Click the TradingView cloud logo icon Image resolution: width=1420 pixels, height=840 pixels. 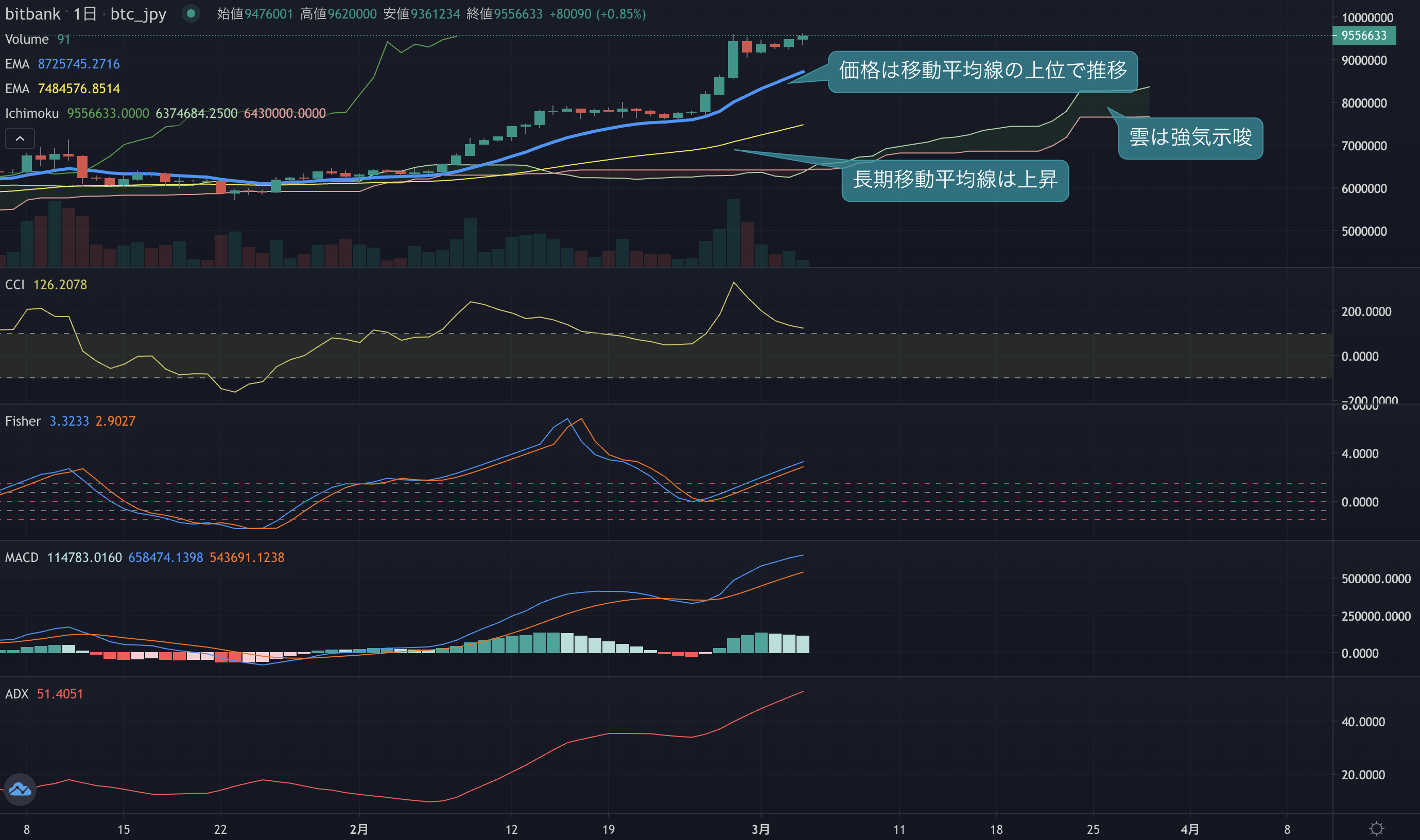[x=20, y=789]
